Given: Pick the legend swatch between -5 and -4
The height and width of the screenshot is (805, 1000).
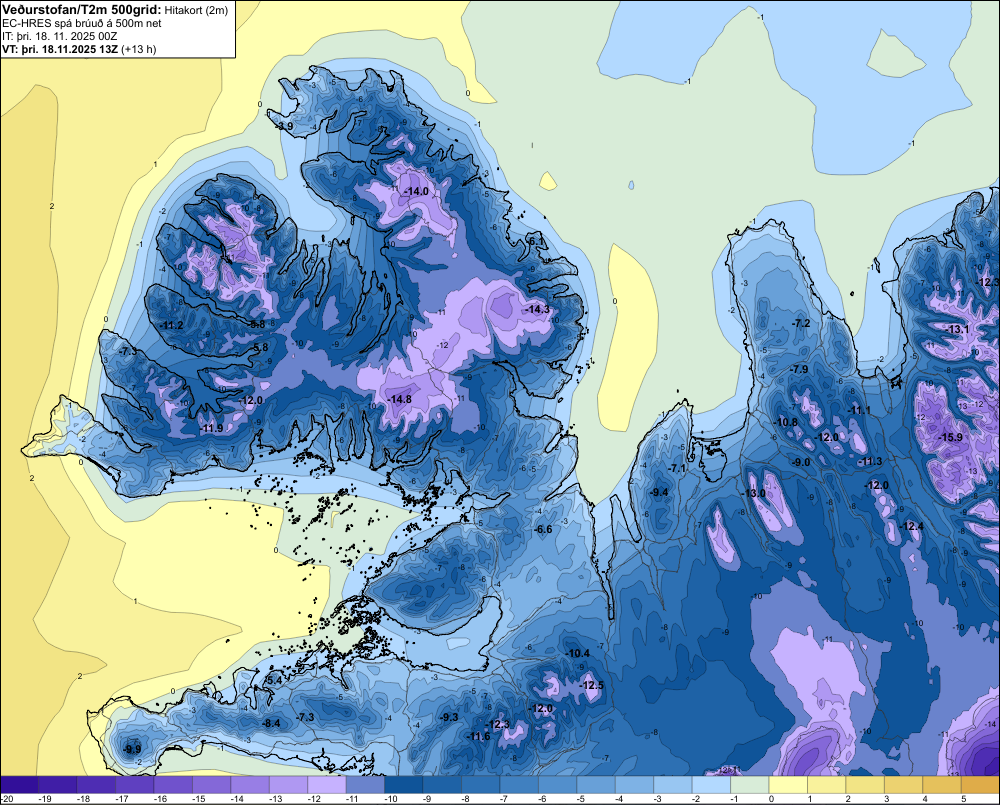Looking at the screenshot, I should pos(596,785).
